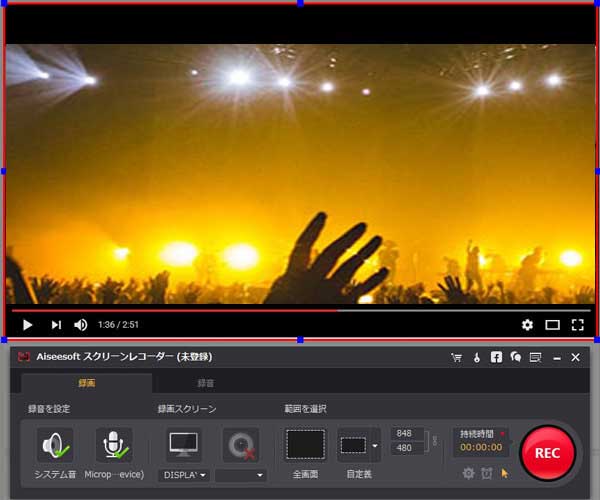Switch to the 録画 video recording tab
600x500 pixels.
click(x=87, y=383)
